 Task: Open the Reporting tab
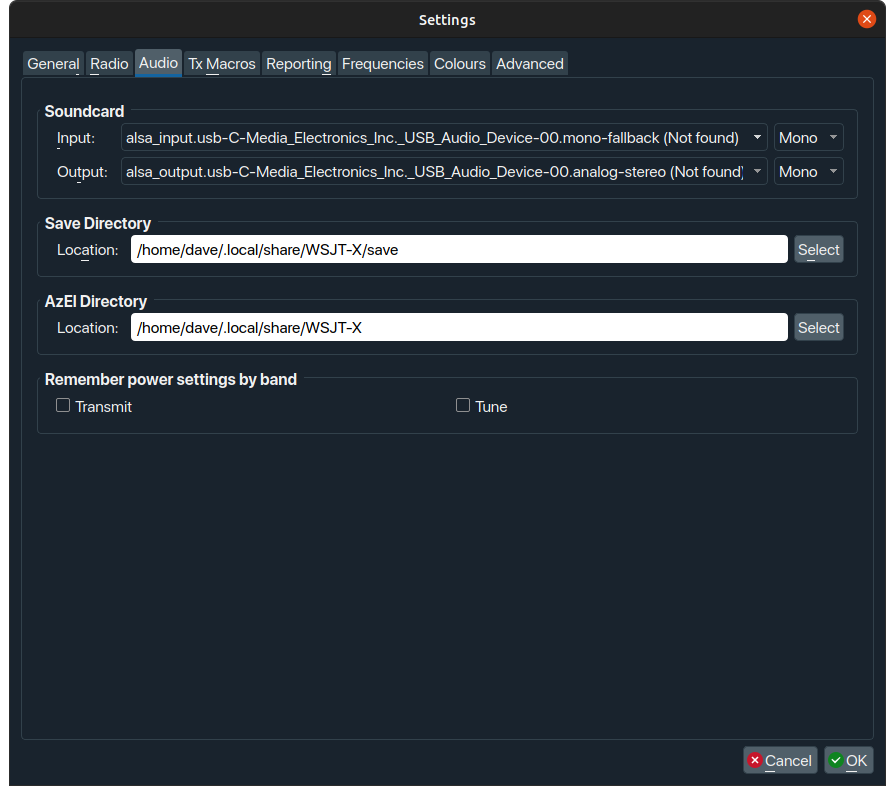click(x=298, y=63)
